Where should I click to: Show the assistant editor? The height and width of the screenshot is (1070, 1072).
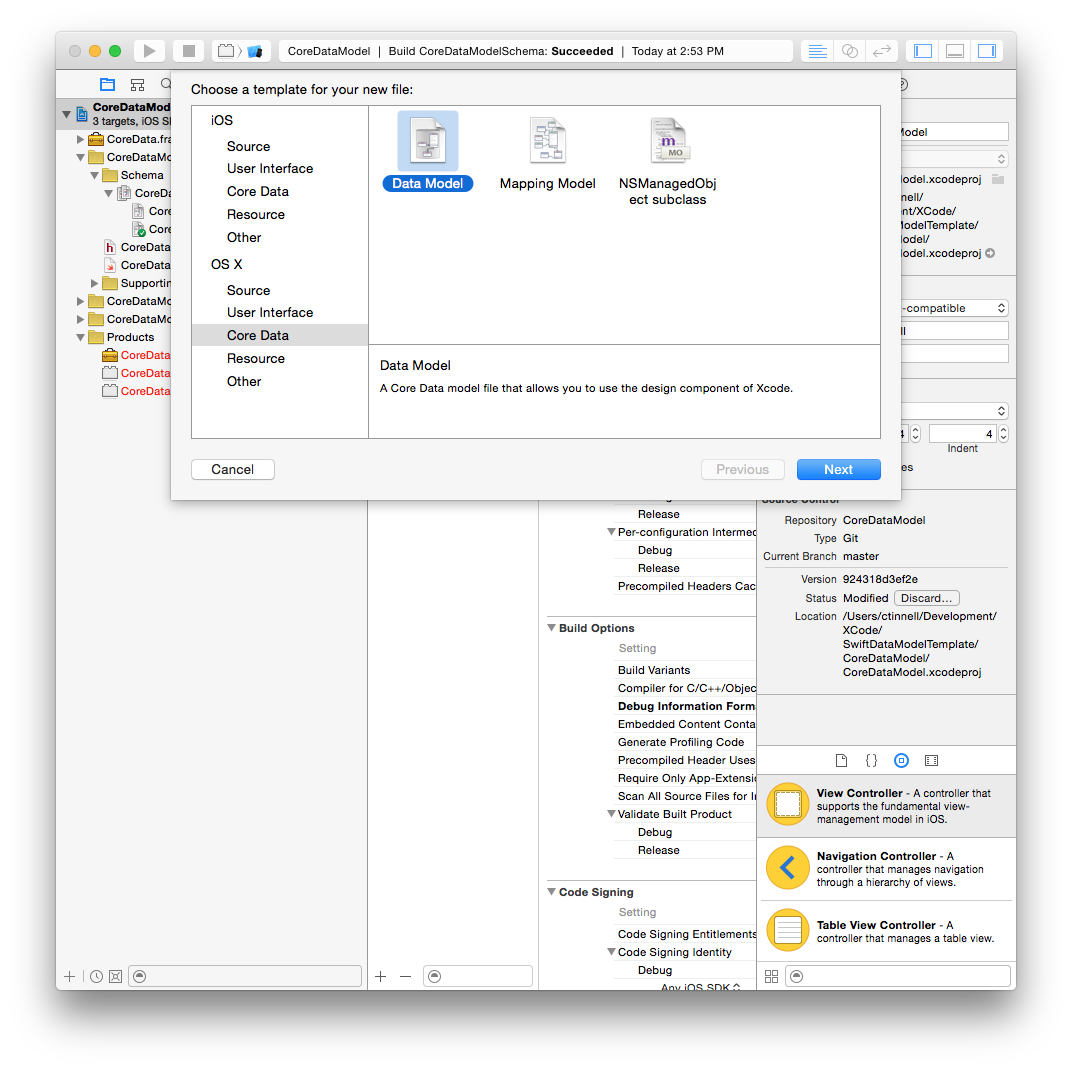point(850,51)
